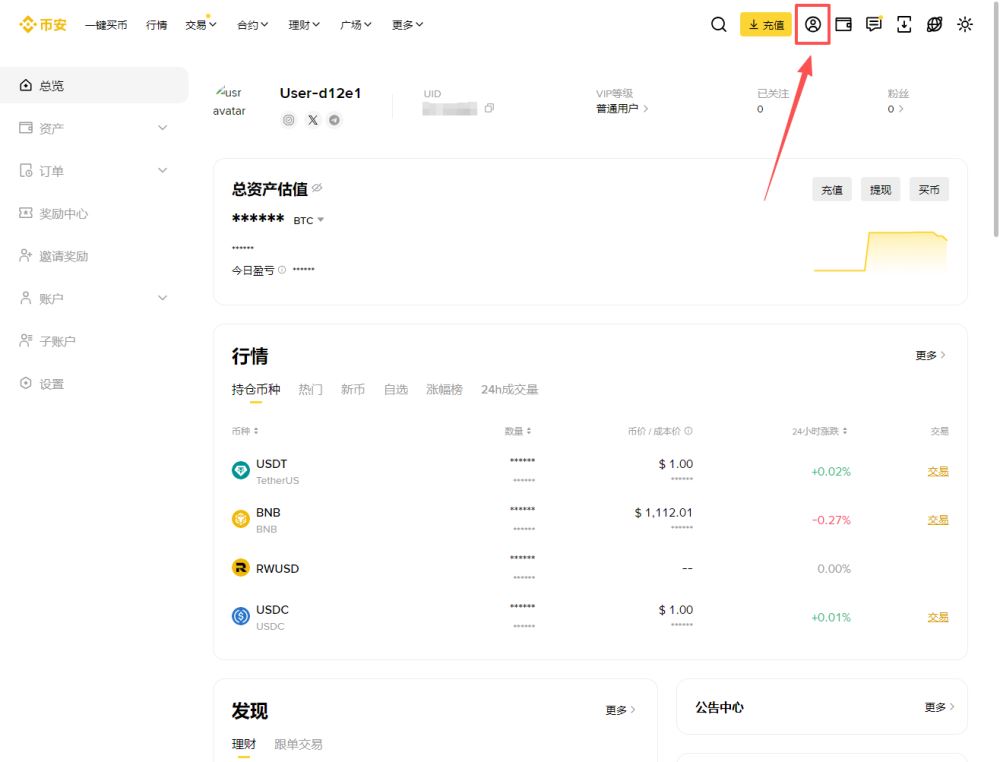The height and width of the screenshot is (762, 1000).
Task: Open the language globe icon
Action: tap(934, 24)
